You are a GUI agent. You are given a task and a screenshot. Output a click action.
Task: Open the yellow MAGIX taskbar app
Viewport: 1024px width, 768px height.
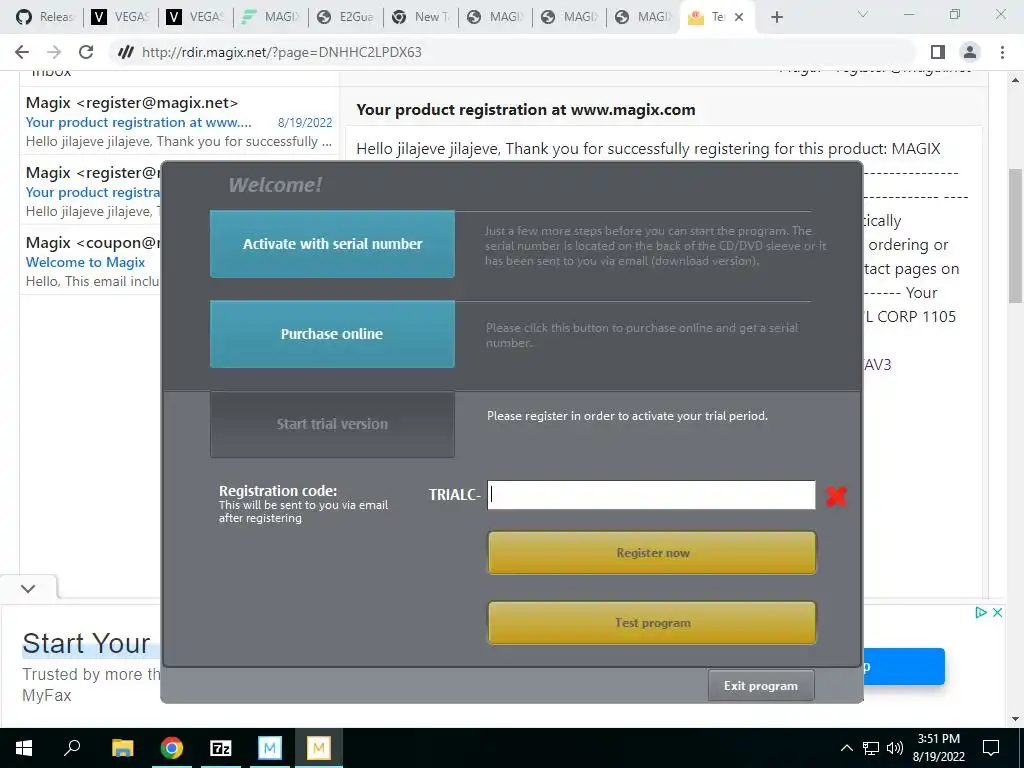tap(319, 748)
